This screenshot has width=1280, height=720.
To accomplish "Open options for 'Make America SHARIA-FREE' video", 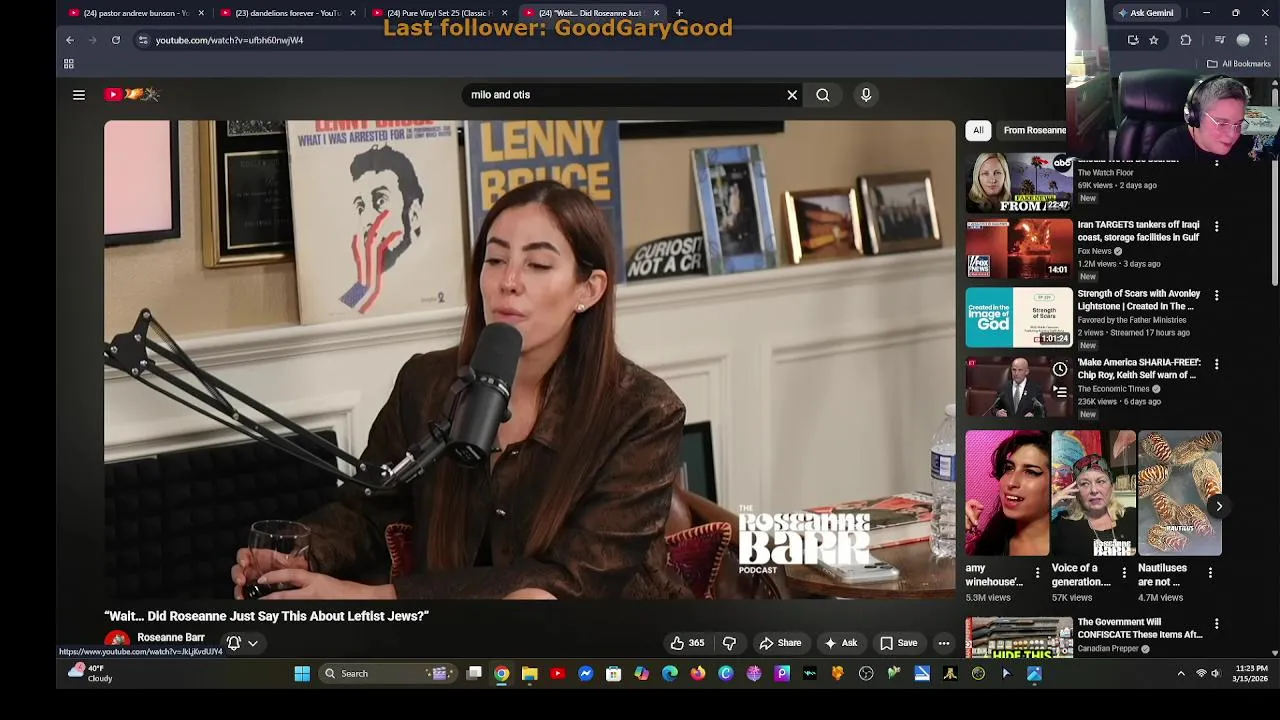I will 1217,365.
